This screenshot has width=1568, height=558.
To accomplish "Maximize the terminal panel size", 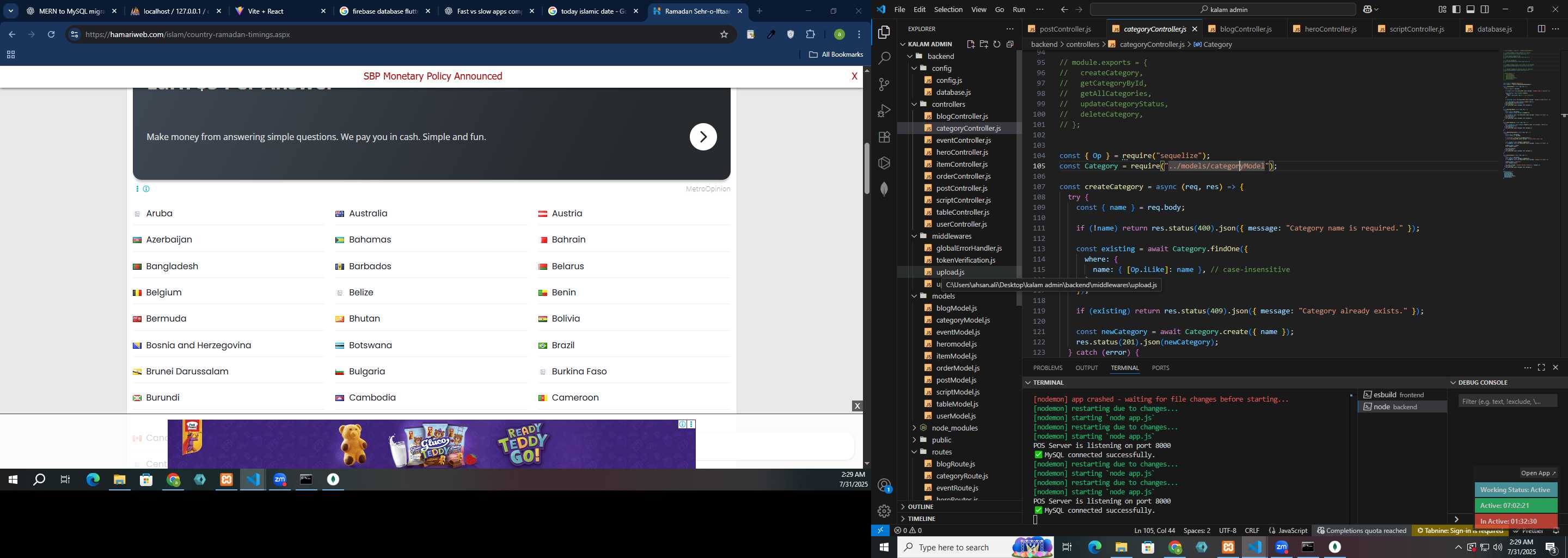I will 1541,367.
